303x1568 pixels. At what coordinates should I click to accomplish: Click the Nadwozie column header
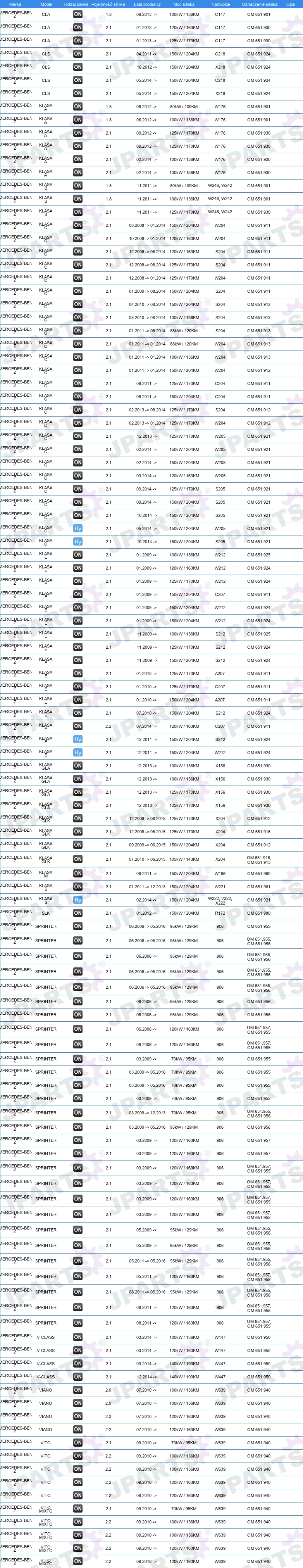220,4
